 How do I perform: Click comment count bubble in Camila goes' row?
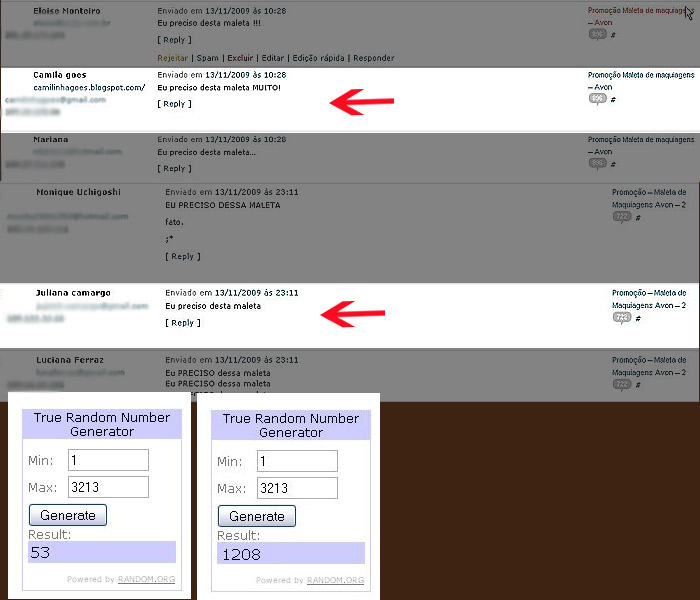(x=598, y=99)
